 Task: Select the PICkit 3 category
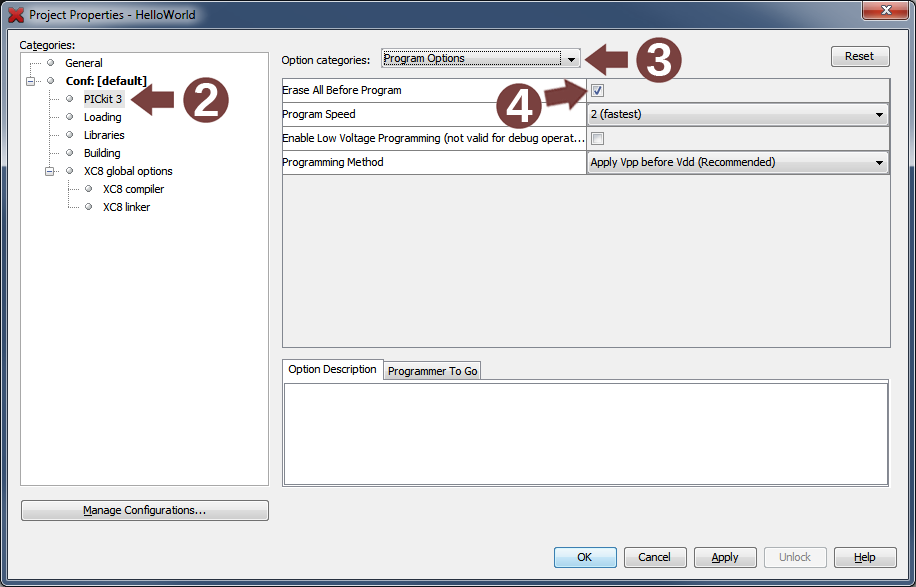coord(103,99)
